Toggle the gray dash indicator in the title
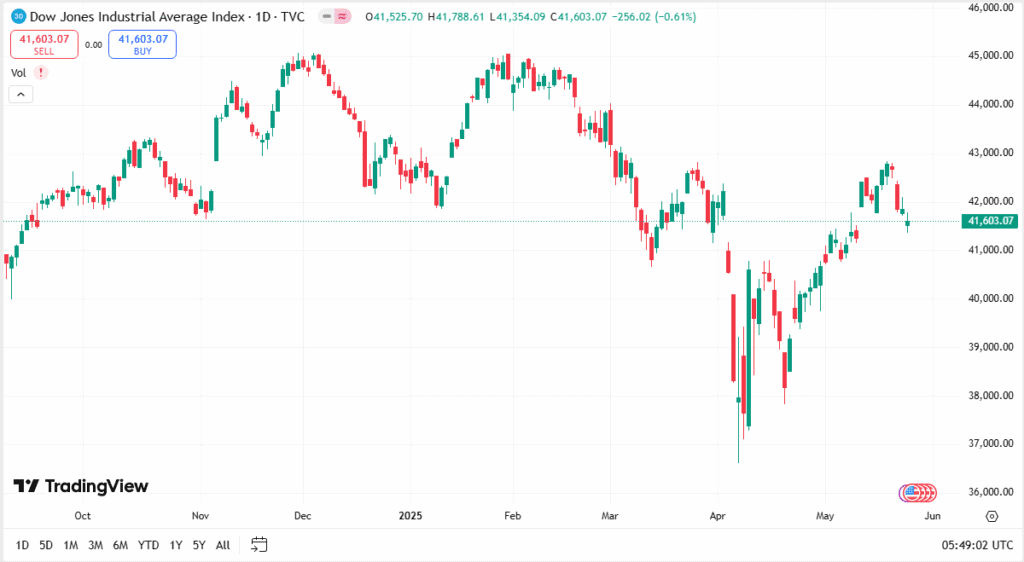 point(327,17)
